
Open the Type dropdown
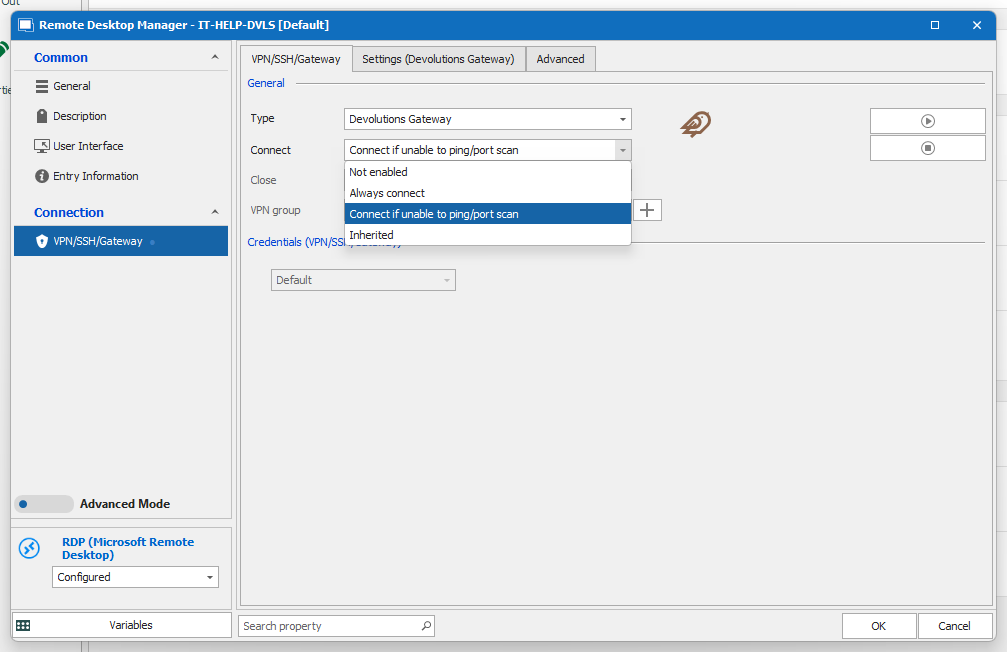coord(487,119)
